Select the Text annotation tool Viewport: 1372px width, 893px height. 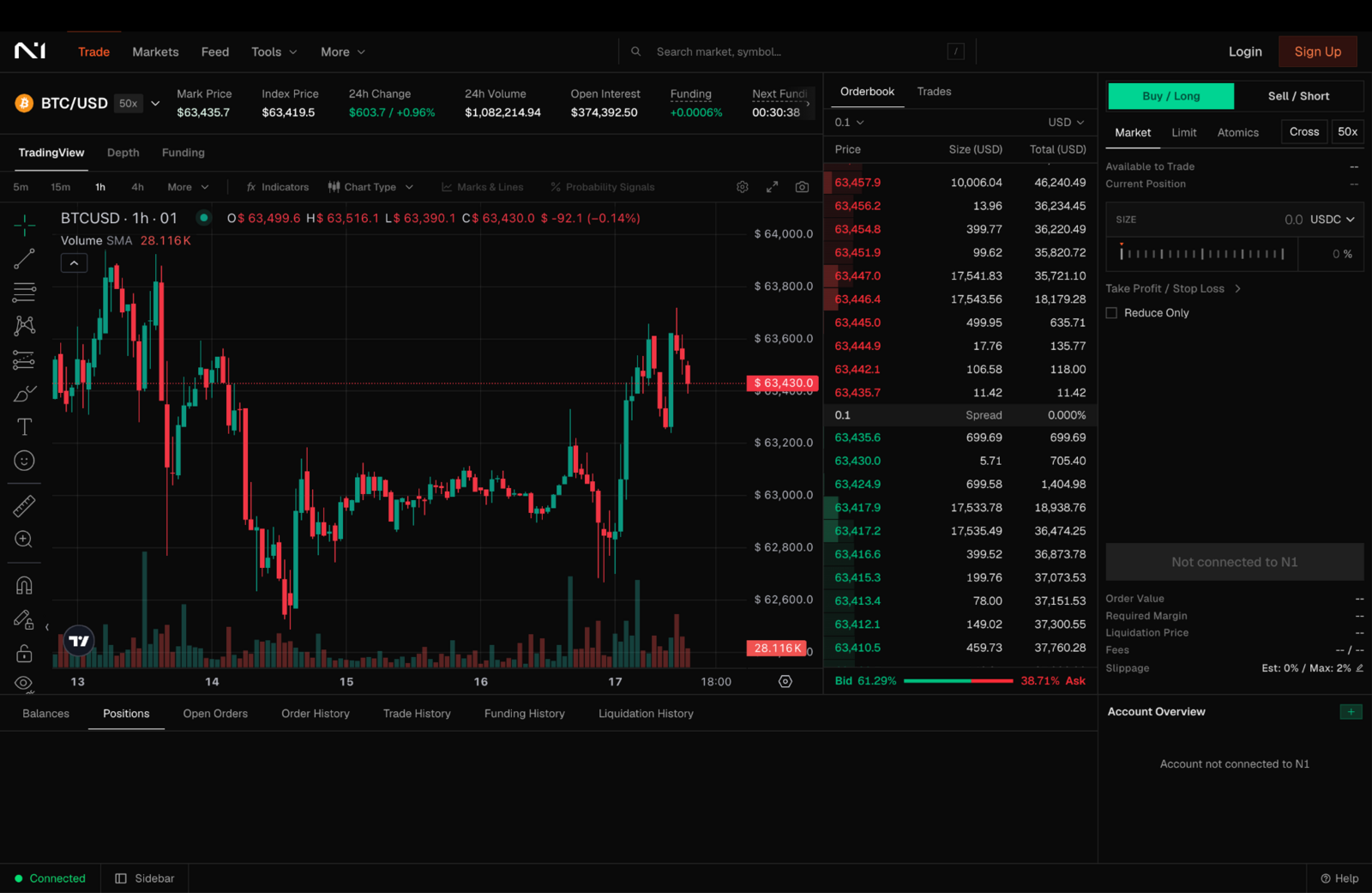(x=24, y=427)
